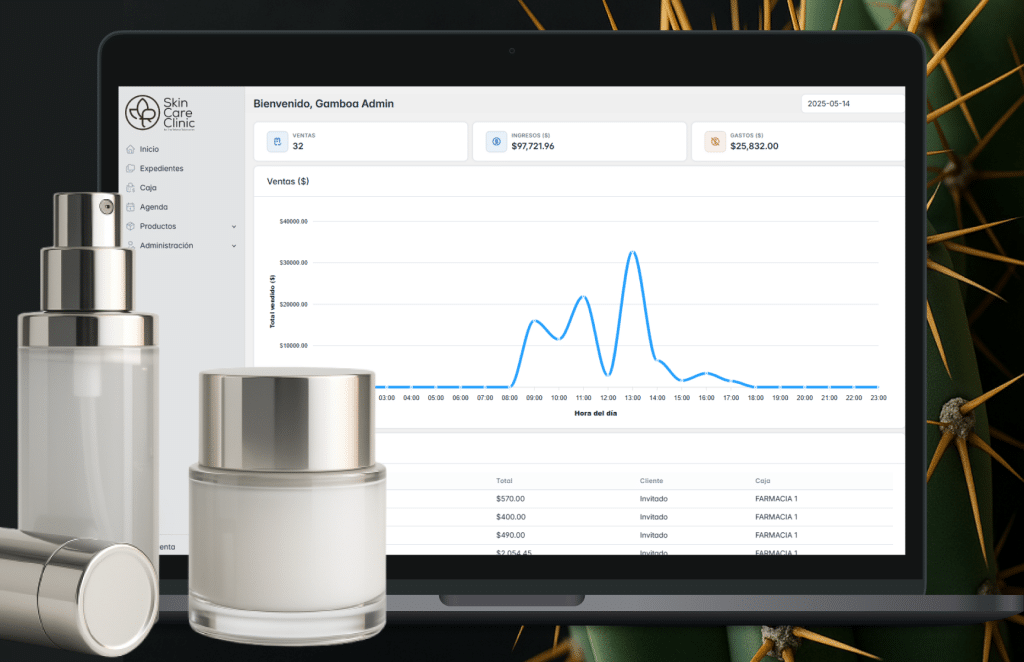Image resolution: width=1024 pixels, height=662 pixels.
Task: Select the $570.00 total in the table
Action: coord(510,499)
